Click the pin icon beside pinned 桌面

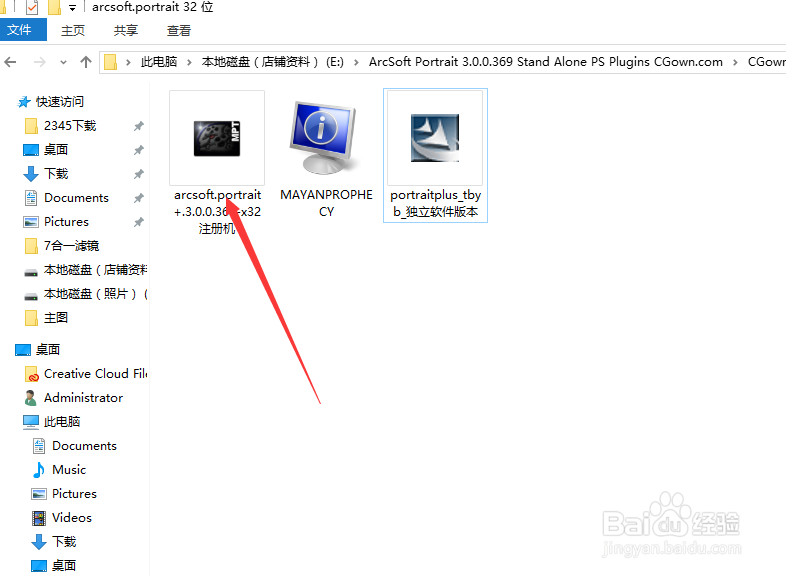coord(139,150)
